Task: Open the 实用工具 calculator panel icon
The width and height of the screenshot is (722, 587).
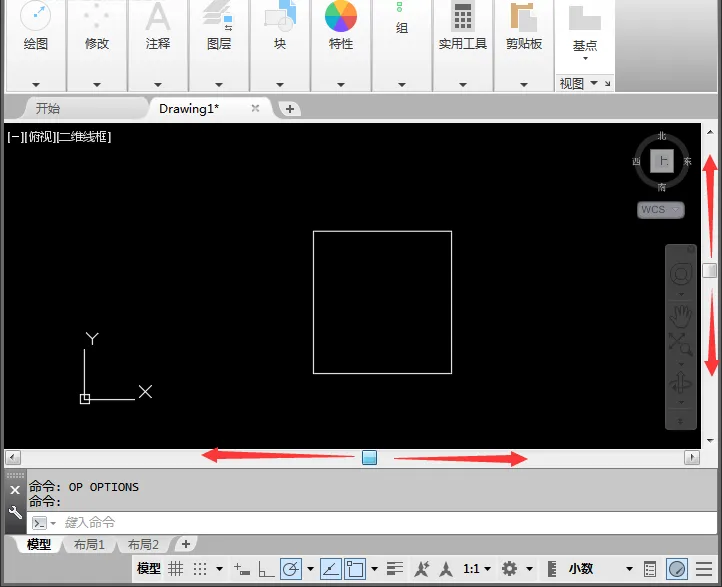Action: (x=463, y=17)
